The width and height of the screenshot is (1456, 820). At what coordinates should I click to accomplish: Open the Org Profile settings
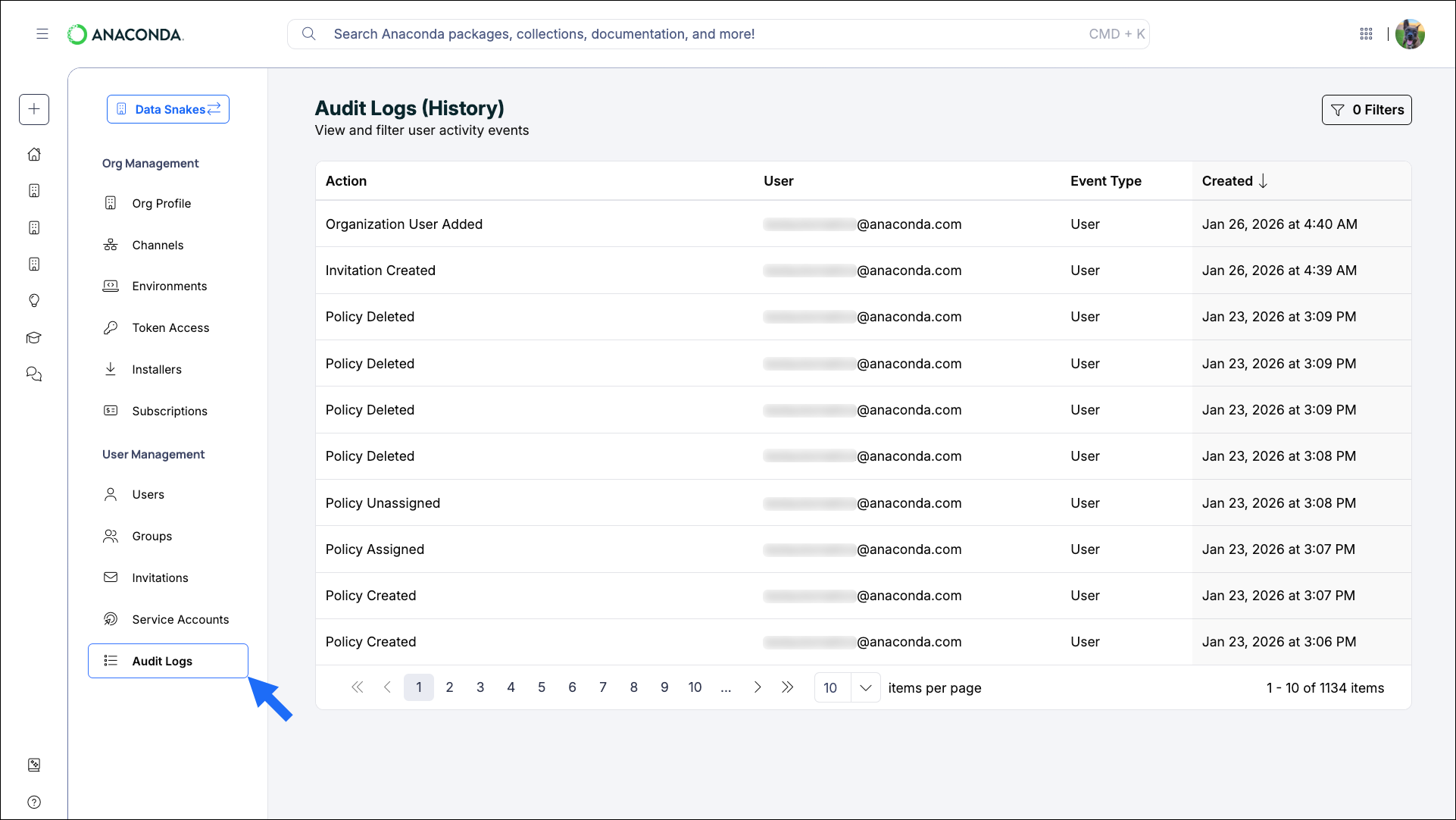pos(161,203)
